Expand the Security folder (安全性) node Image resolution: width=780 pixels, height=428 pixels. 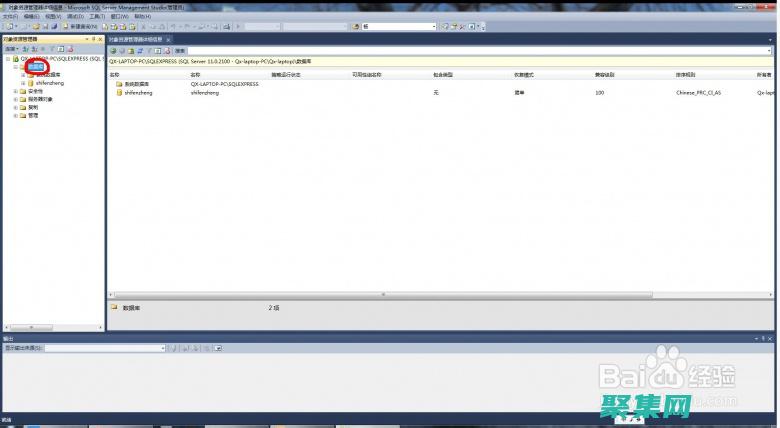point(15,91)
